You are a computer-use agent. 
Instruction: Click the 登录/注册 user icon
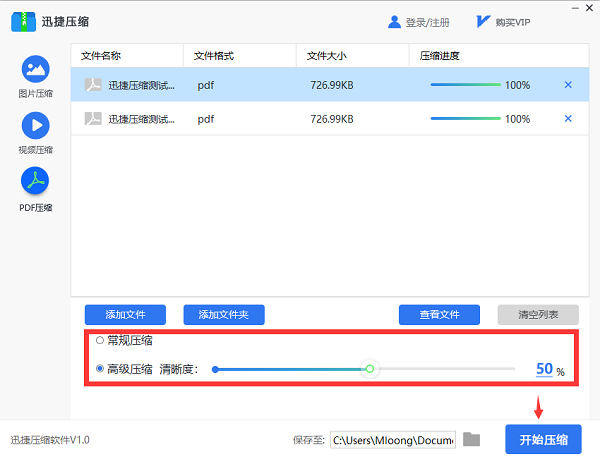point(395,22)
